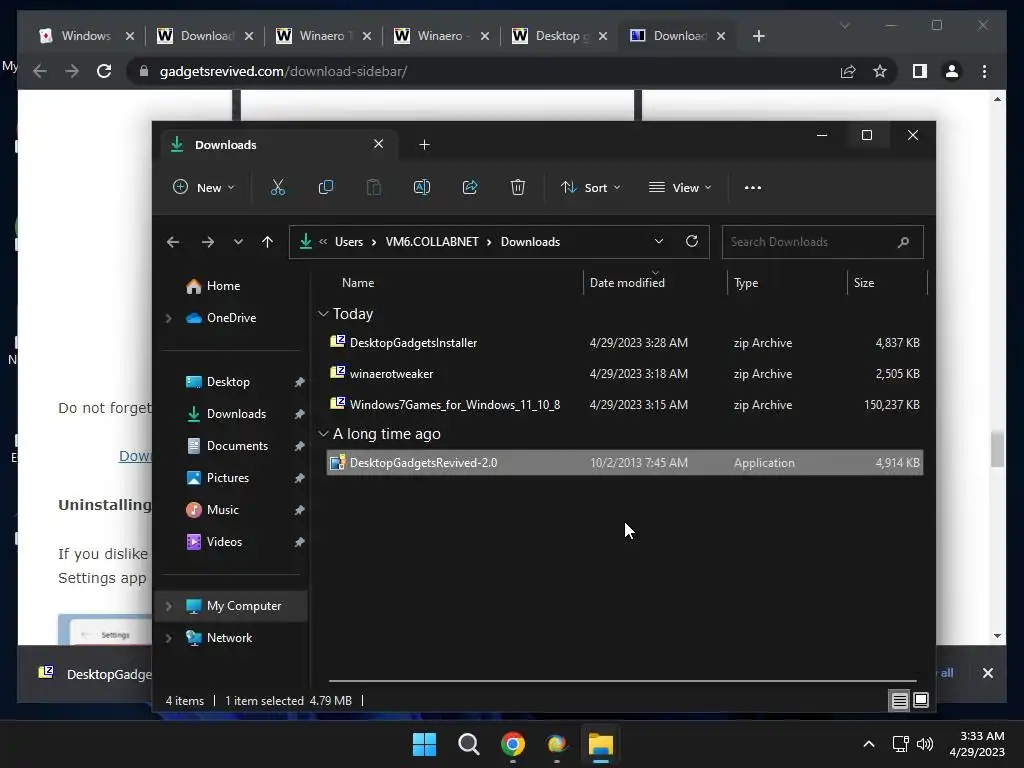The height and width of the screenshot is (768, 1024).
Task: Click the Chrome page vertical scrollbar thumb
Action: pos(997,449)
